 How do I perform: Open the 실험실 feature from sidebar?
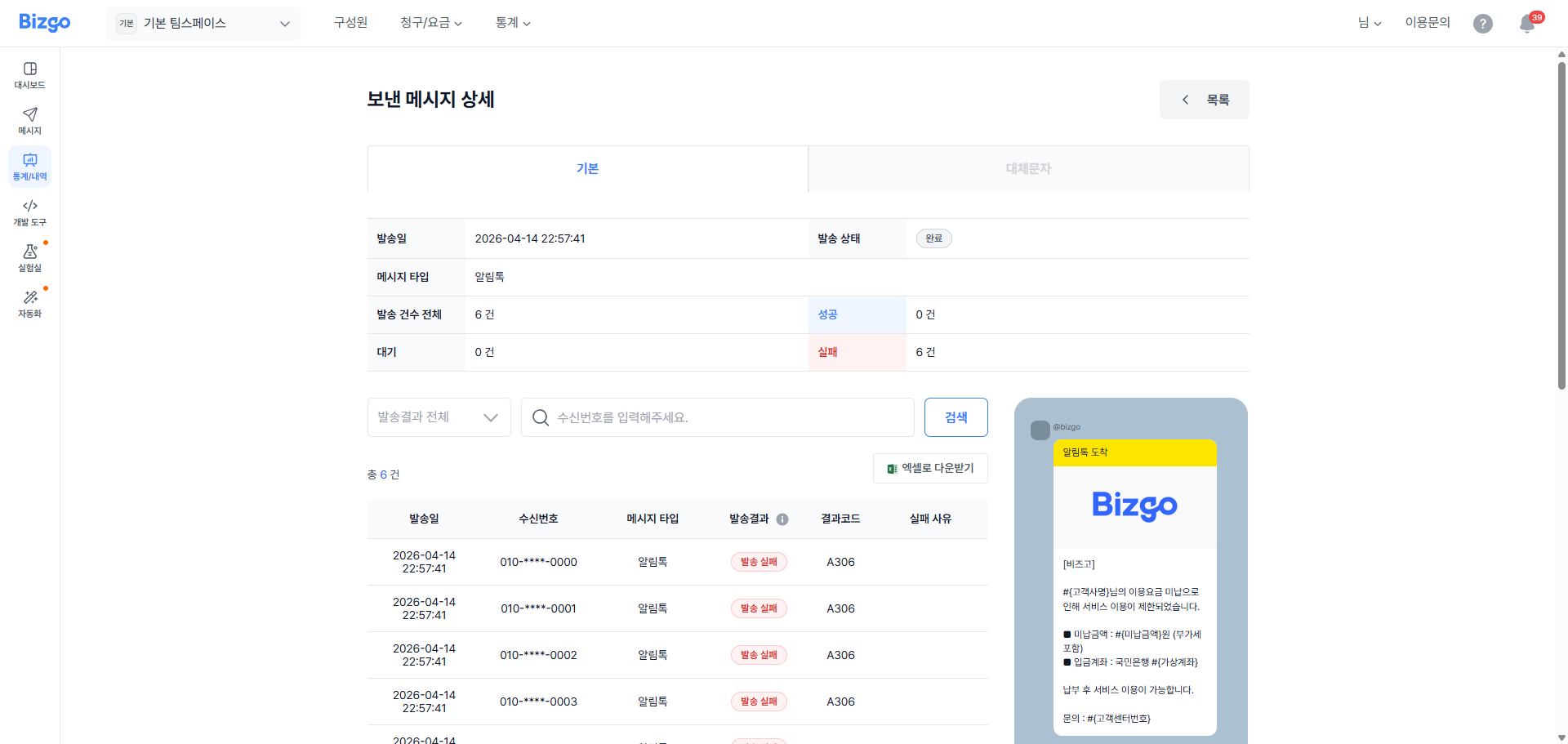point(29,258)
